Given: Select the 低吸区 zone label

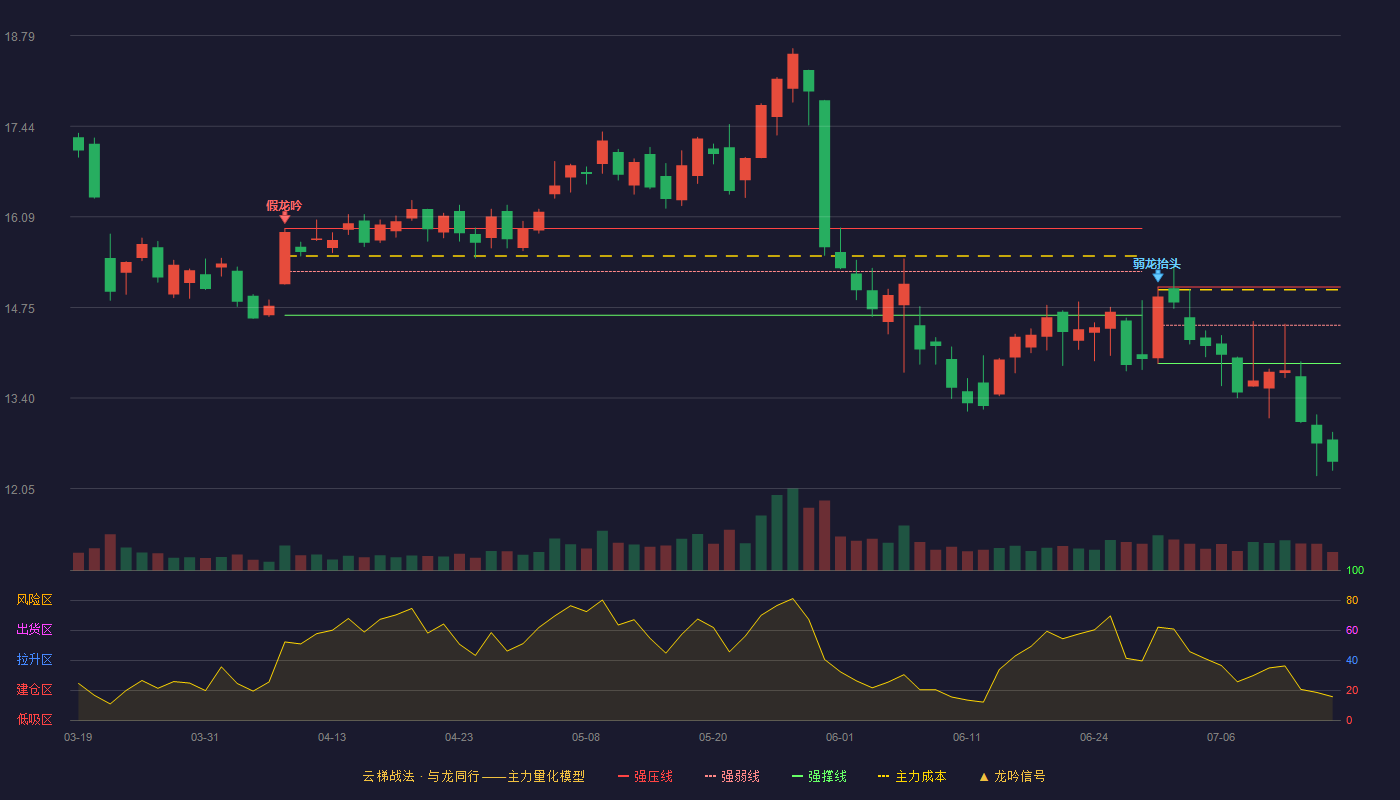Looking at the screenshot, I should coord(34,719).
